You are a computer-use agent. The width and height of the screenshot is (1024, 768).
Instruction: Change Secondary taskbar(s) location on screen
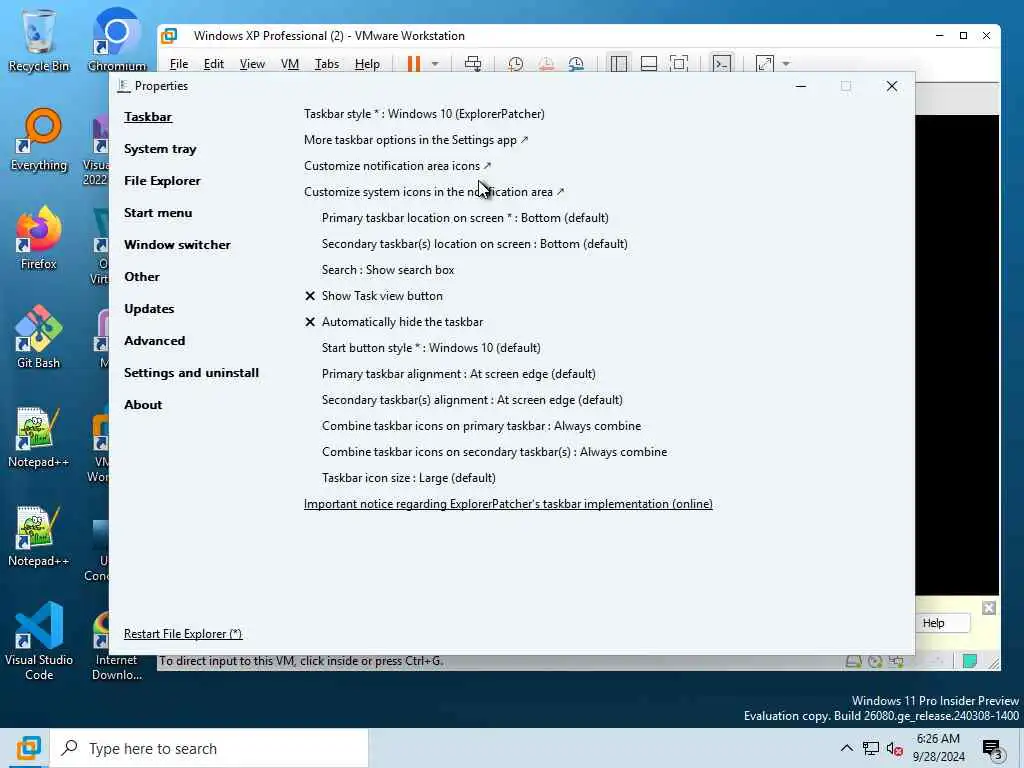[475, 244]
